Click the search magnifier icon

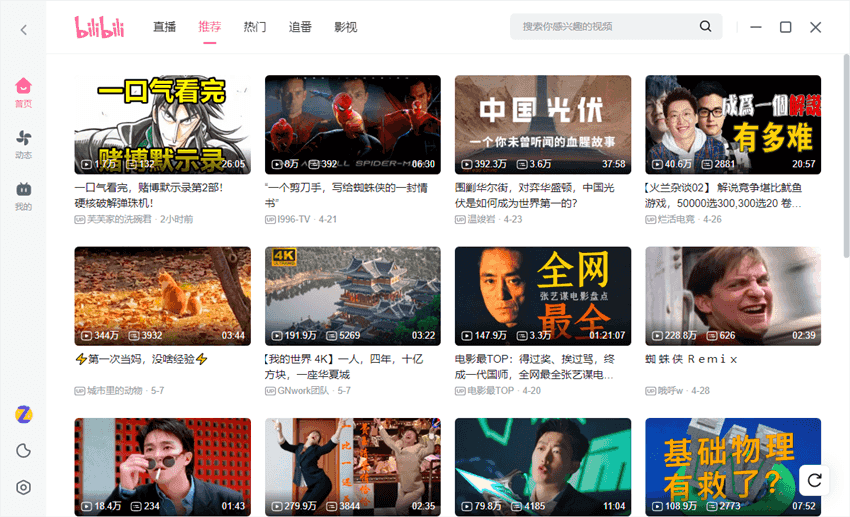point(705,26)
